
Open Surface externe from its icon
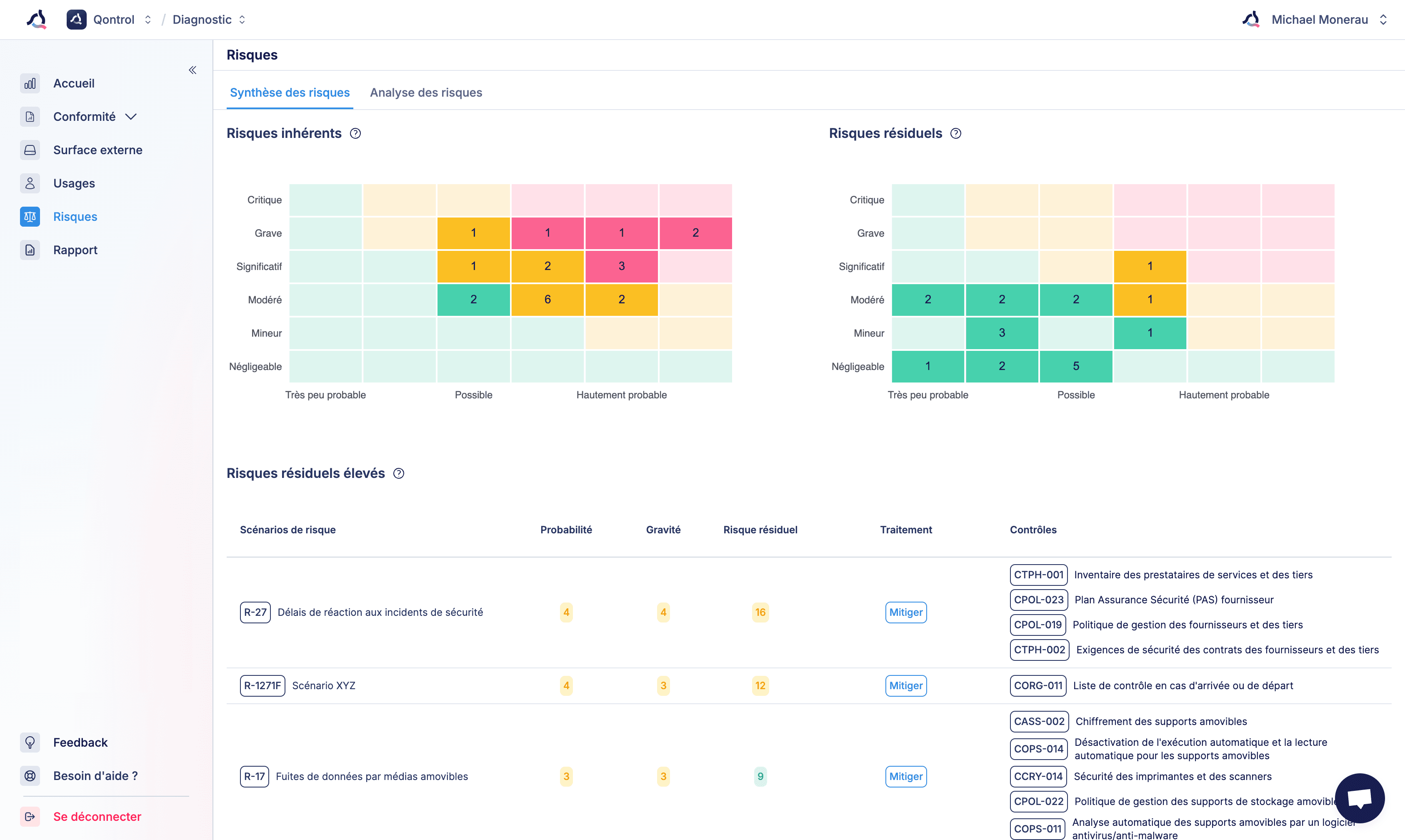pos(30,150)
